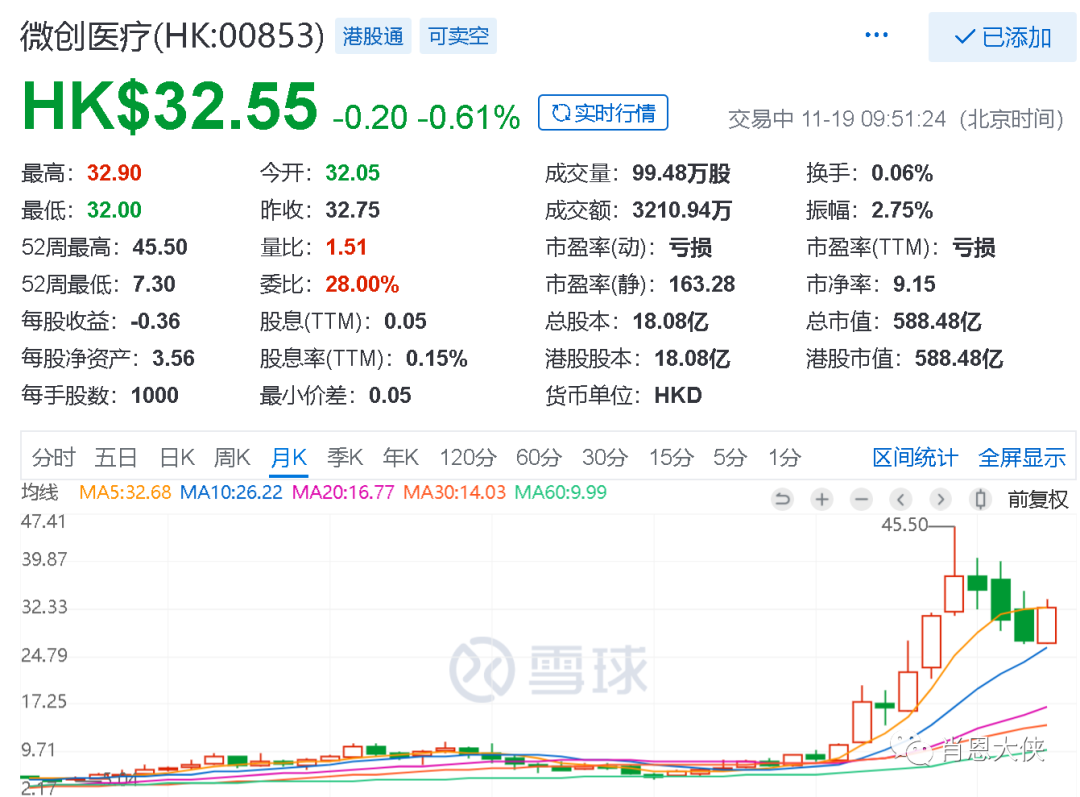Zoom in chart with plus icon
Viewport: 1080px width, 797px height.
822,499
